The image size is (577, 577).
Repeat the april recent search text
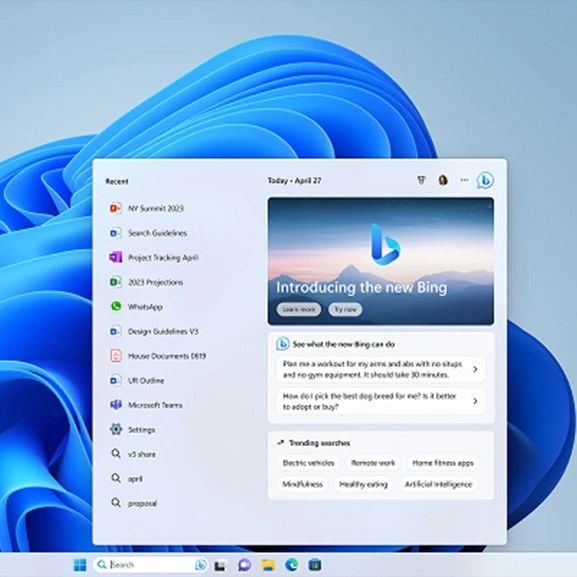pyautogui.click(x=135, y=479)
